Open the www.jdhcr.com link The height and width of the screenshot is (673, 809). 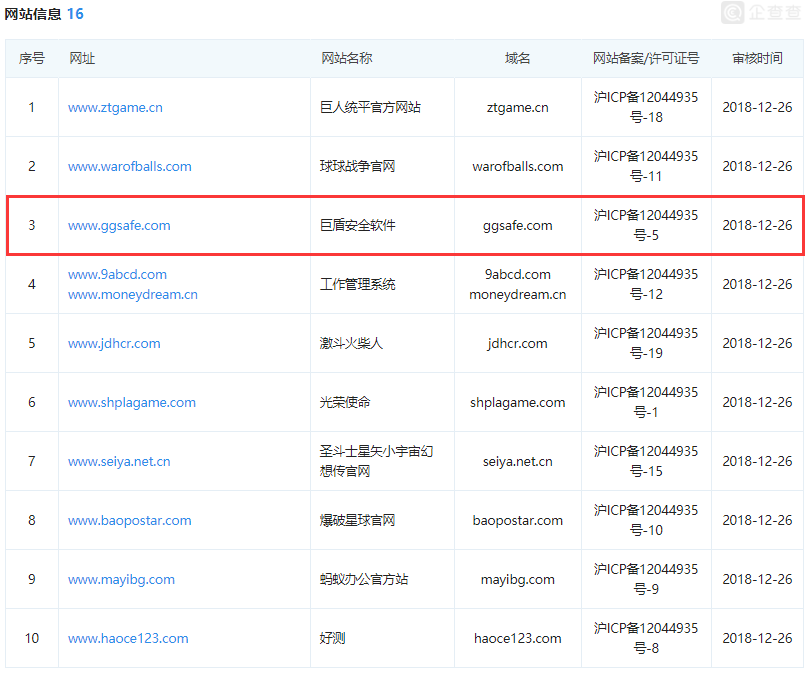click(x=114, y=343)
